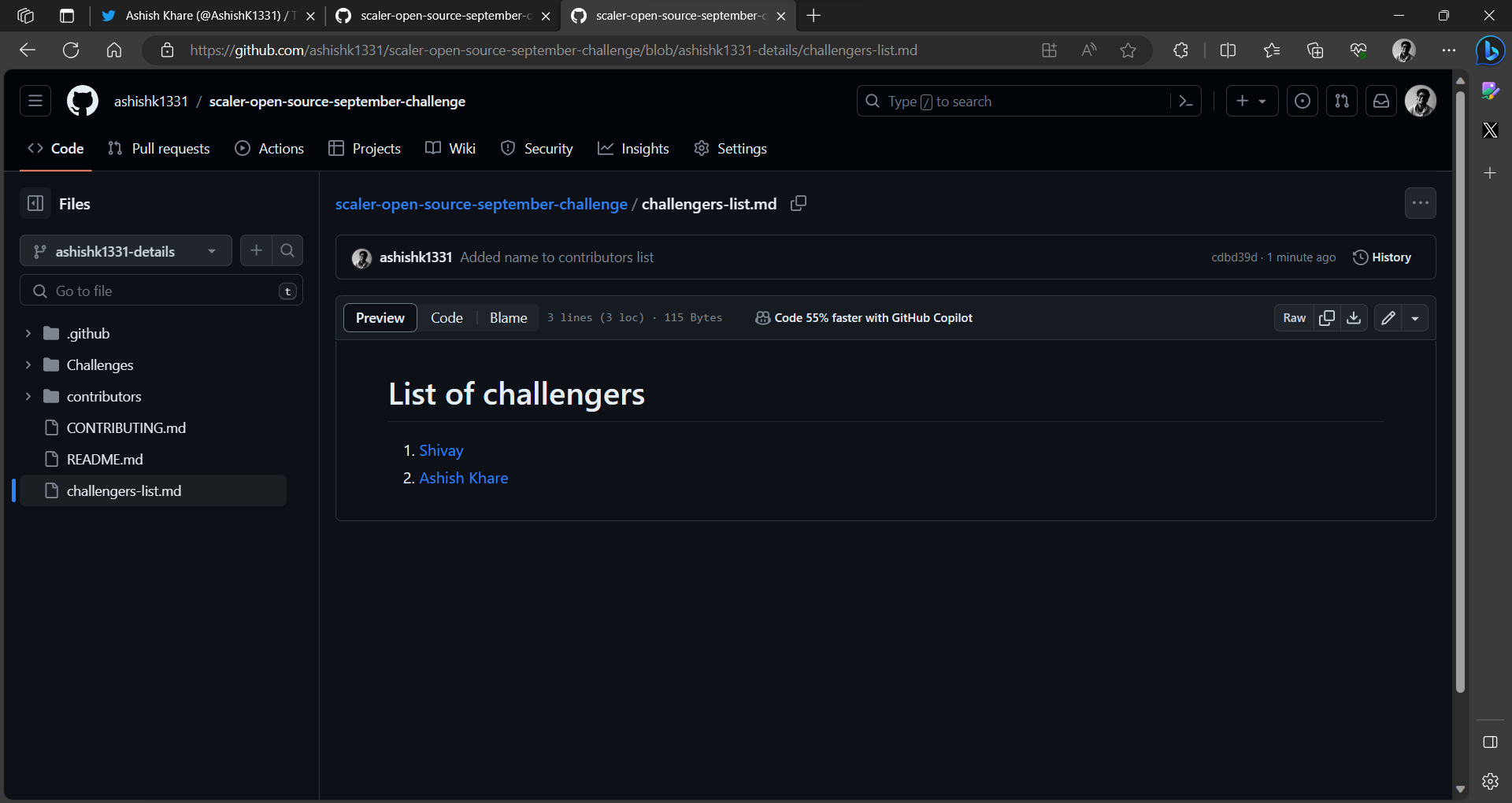Open the notifications inbox icon
Screen dimensions: 1512x803
tap(1381, 101)
